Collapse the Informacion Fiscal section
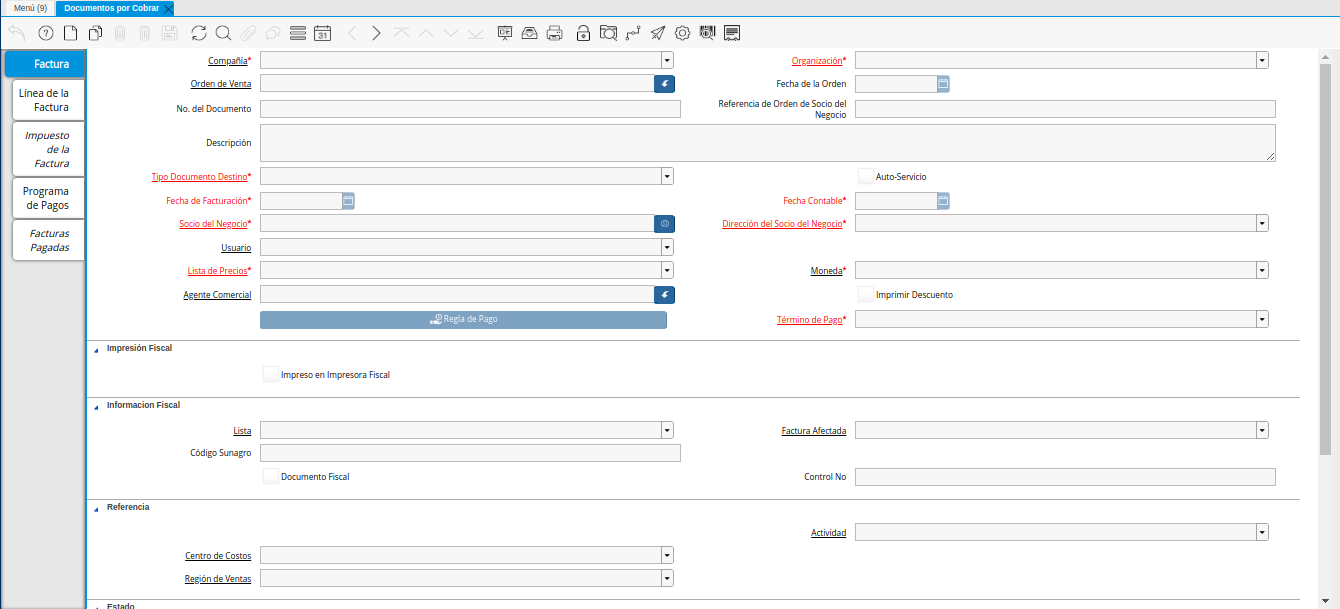The image size is (1340, 609). (97, 406)
